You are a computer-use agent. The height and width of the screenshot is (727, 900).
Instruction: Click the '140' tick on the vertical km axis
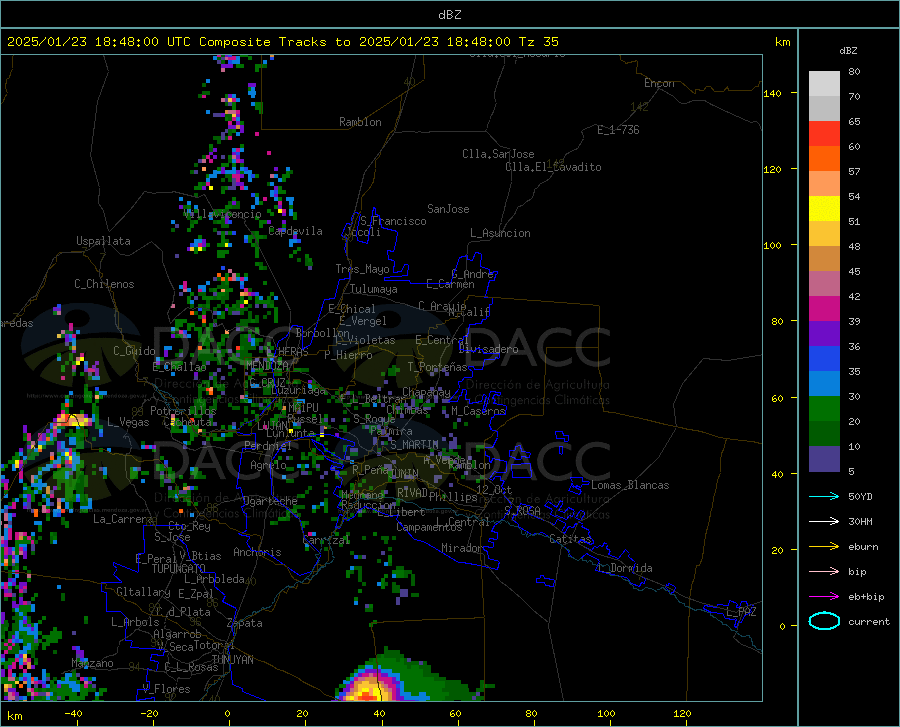point(772,93)
